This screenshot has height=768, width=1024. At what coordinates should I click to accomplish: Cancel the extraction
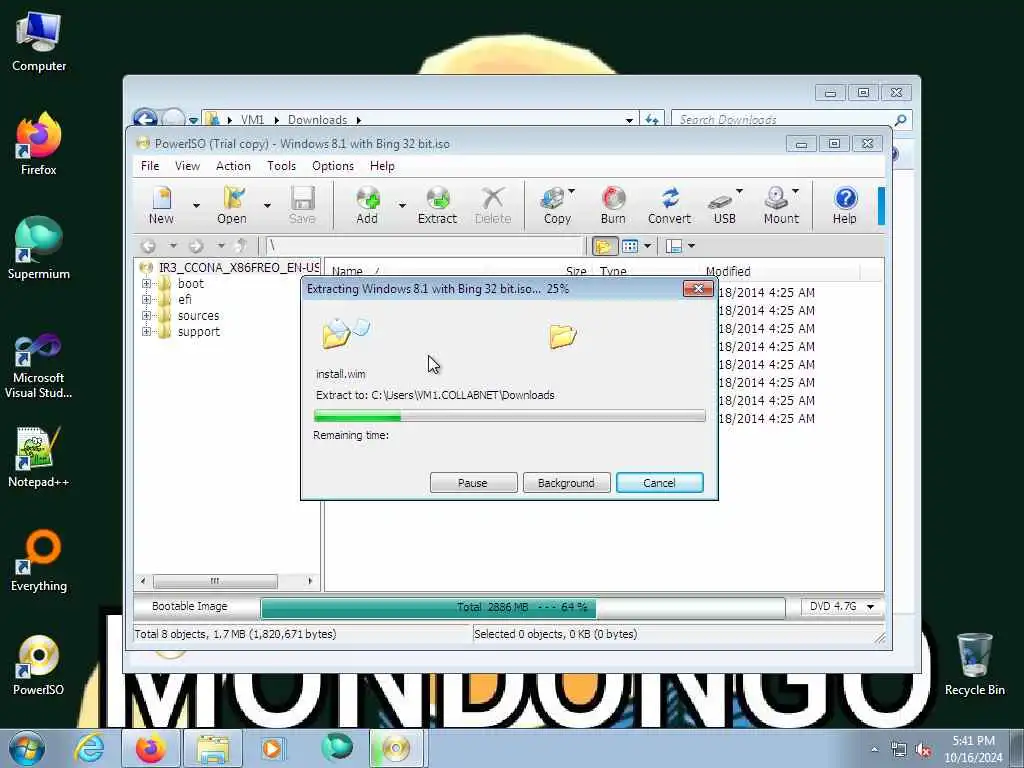pos(660,483)
